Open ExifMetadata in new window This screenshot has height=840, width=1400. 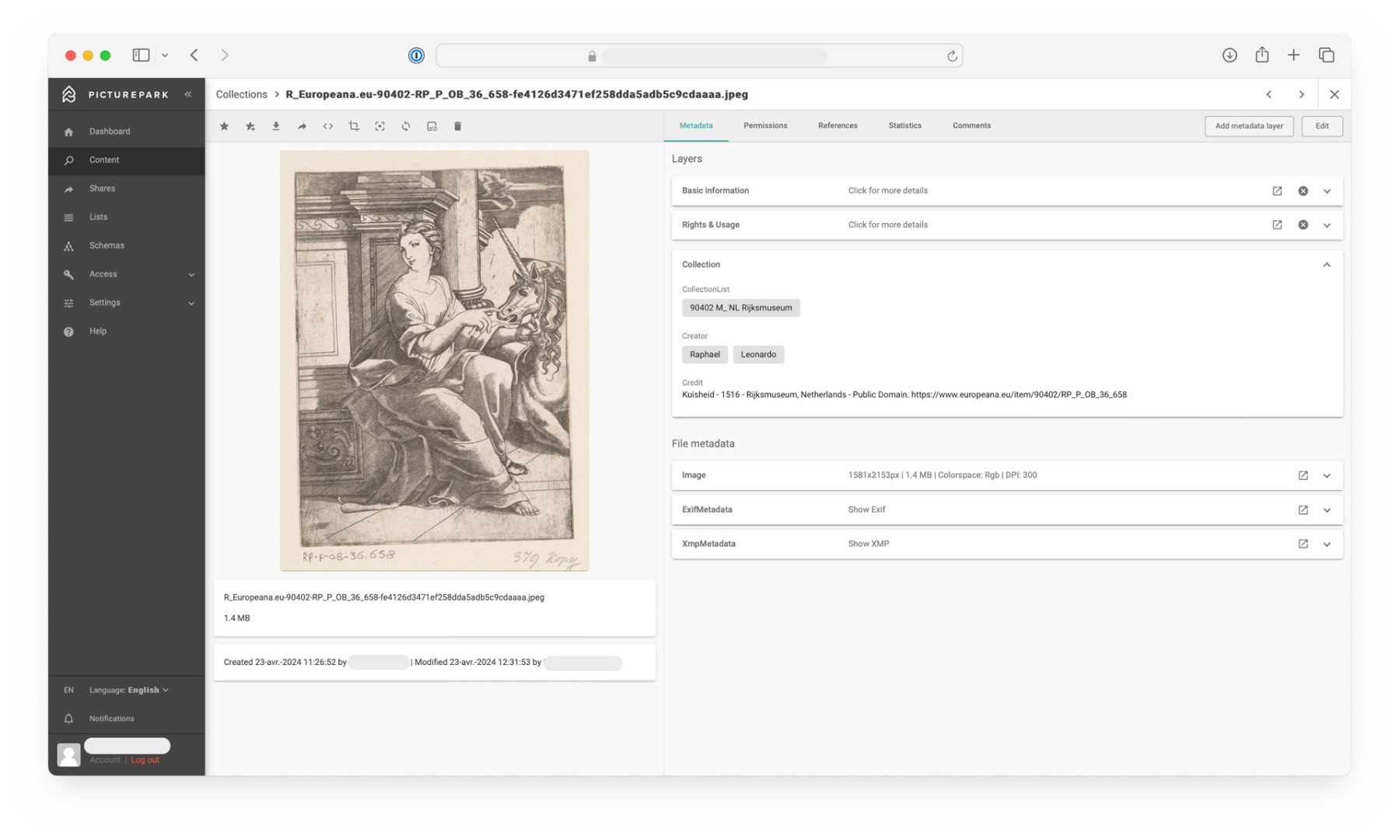1303,509
